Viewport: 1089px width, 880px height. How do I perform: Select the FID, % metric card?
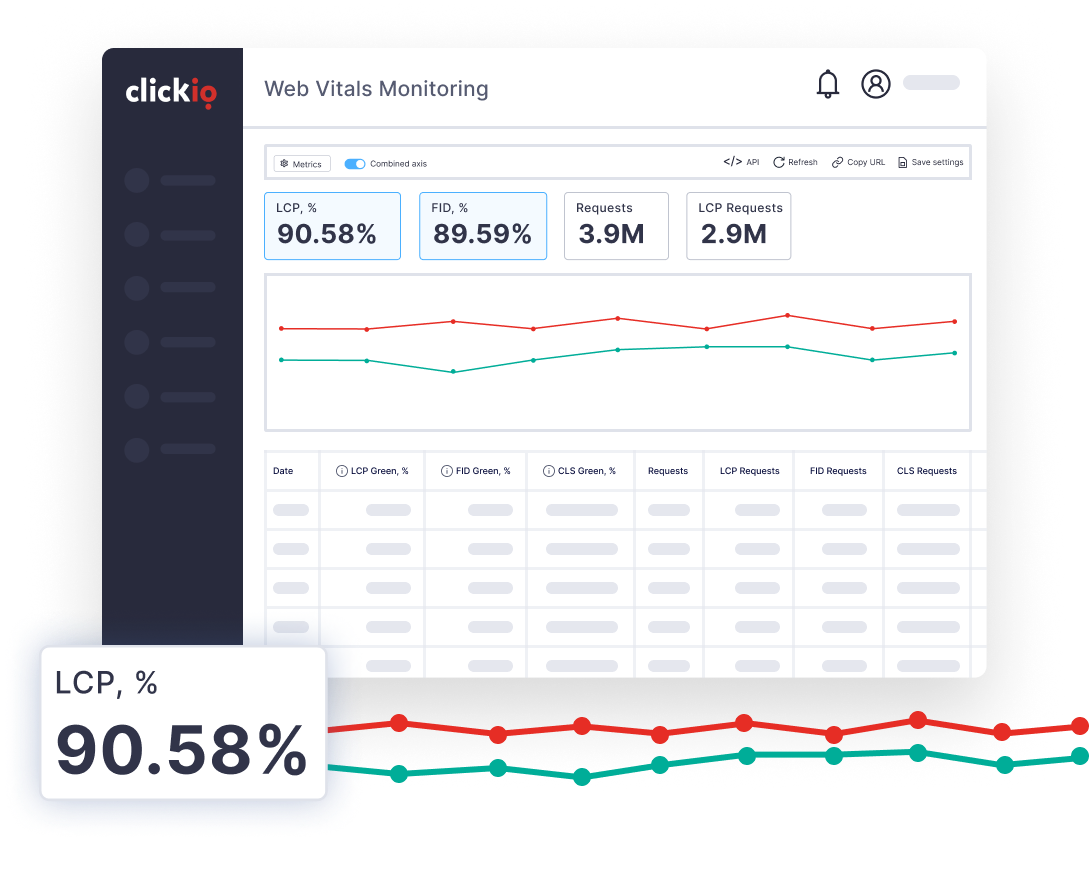[x=483, y=226]
